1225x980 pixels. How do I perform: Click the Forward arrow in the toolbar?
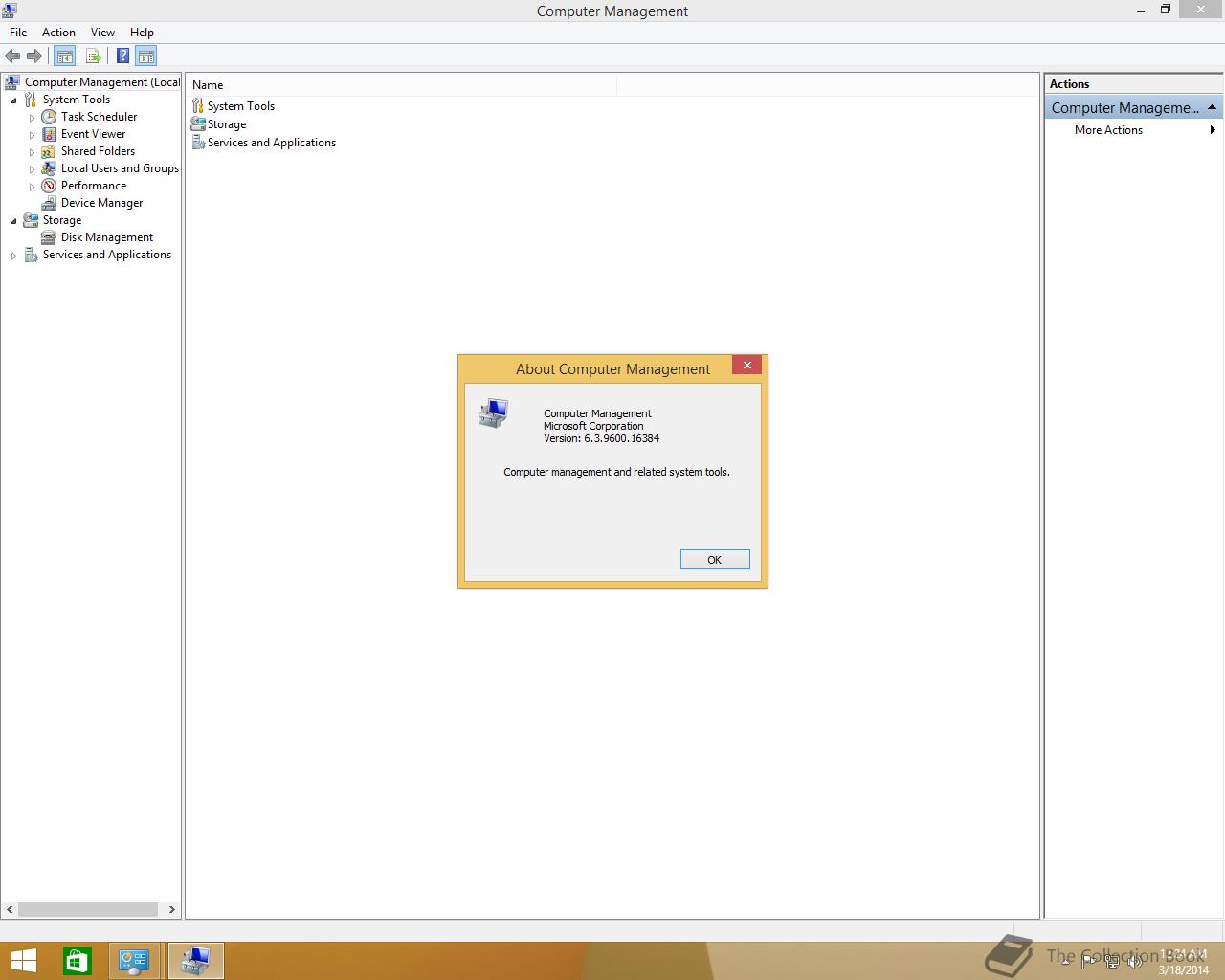[34, 56]
